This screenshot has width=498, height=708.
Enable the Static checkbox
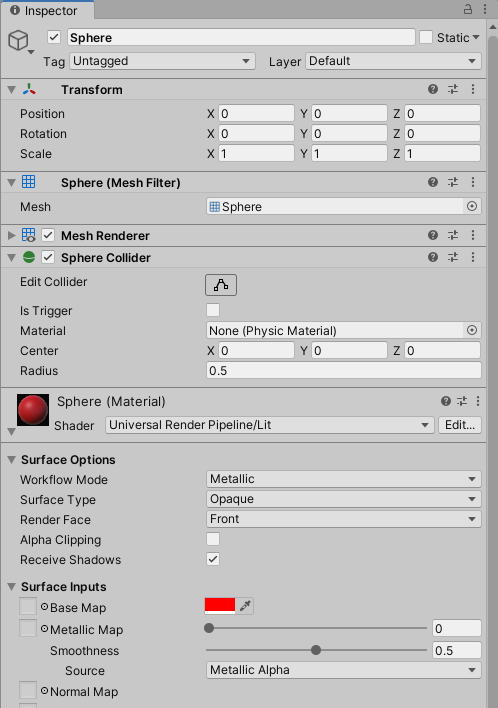click(426, 37)
